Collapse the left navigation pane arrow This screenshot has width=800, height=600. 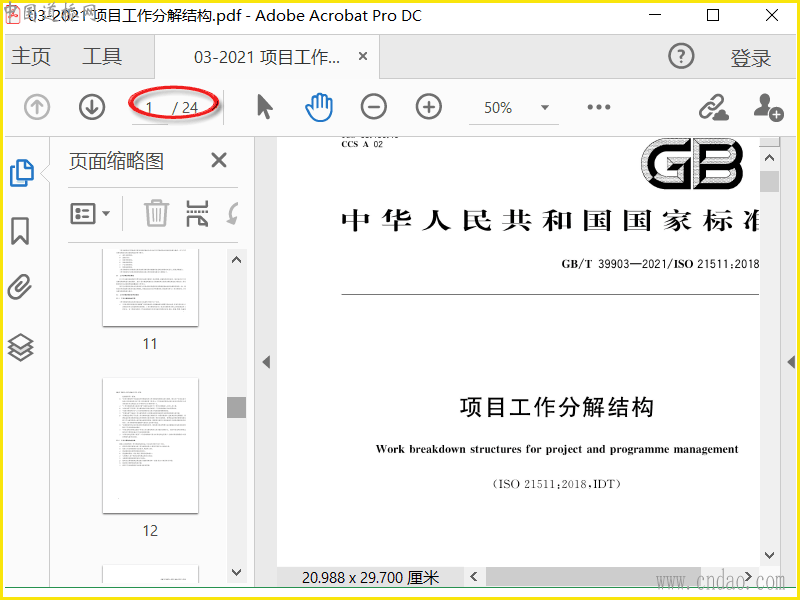tap(266, 362)
